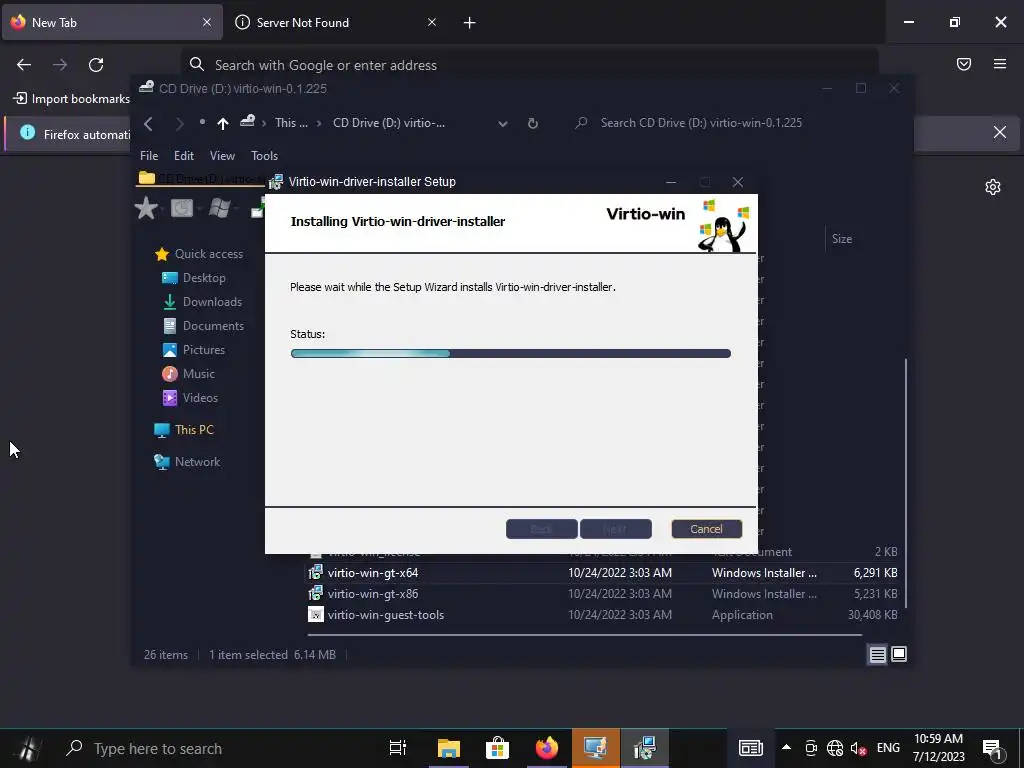Select the CD Drive folder tab in explorer
Viewport: 1024px width, 768px height.
(x=201, y=178)
